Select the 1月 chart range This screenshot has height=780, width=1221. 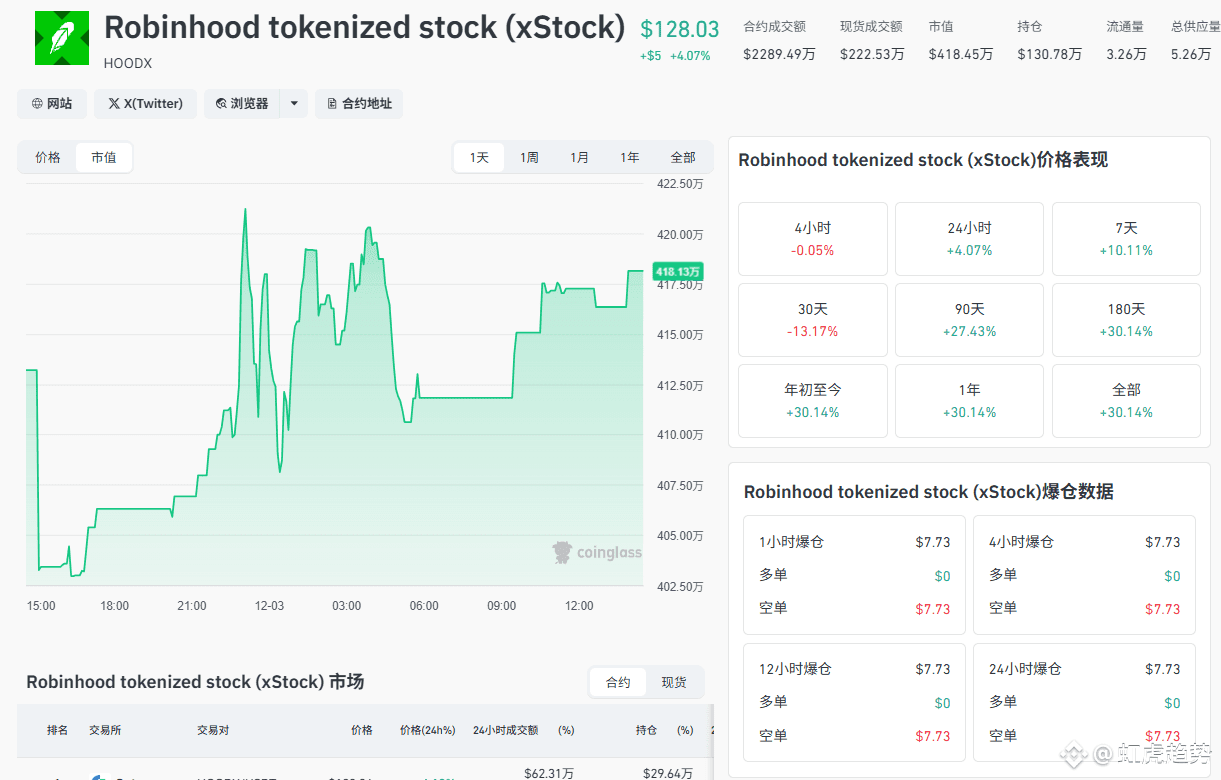coord(579,158)
